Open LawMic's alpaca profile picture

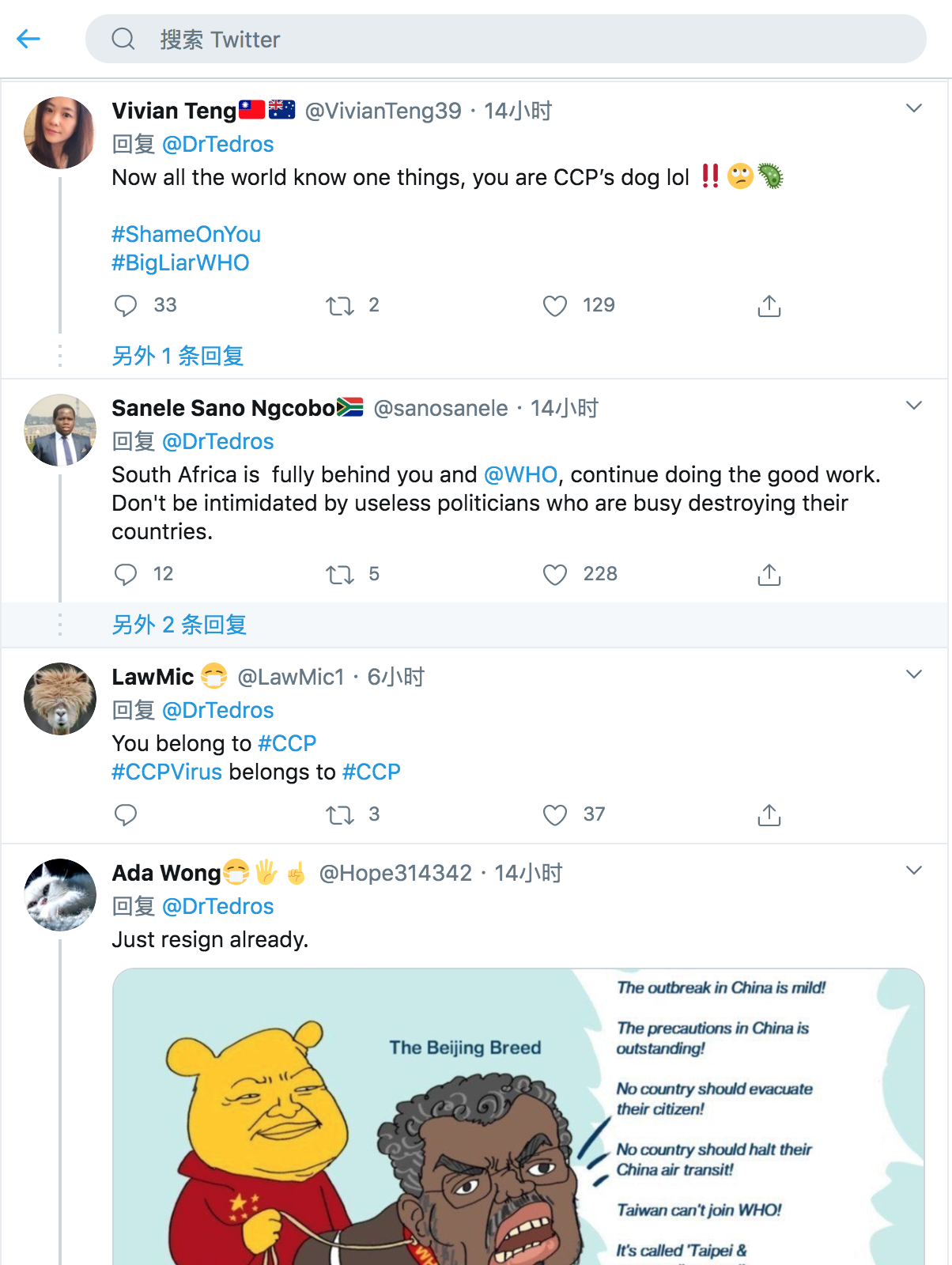click(x=60, y=699)
